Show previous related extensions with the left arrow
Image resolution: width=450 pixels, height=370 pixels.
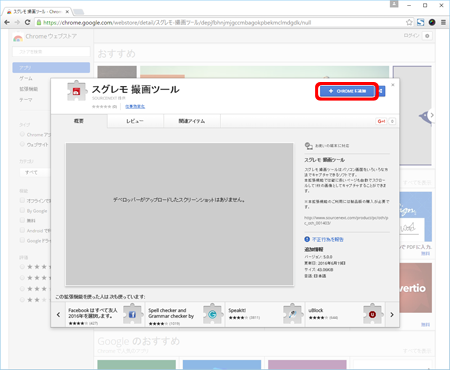coord(58,315)
